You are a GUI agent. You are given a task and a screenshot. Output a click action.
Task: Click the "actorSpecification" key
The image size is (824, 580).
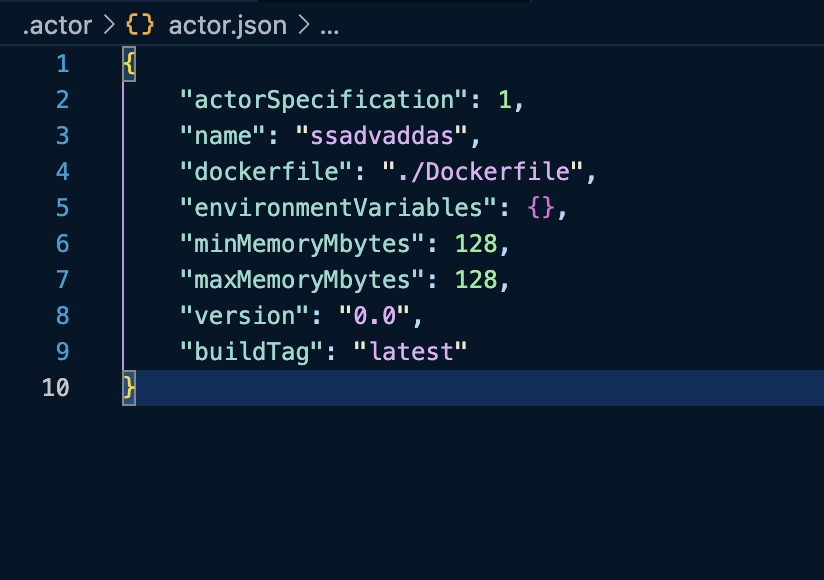click(323, 100)
